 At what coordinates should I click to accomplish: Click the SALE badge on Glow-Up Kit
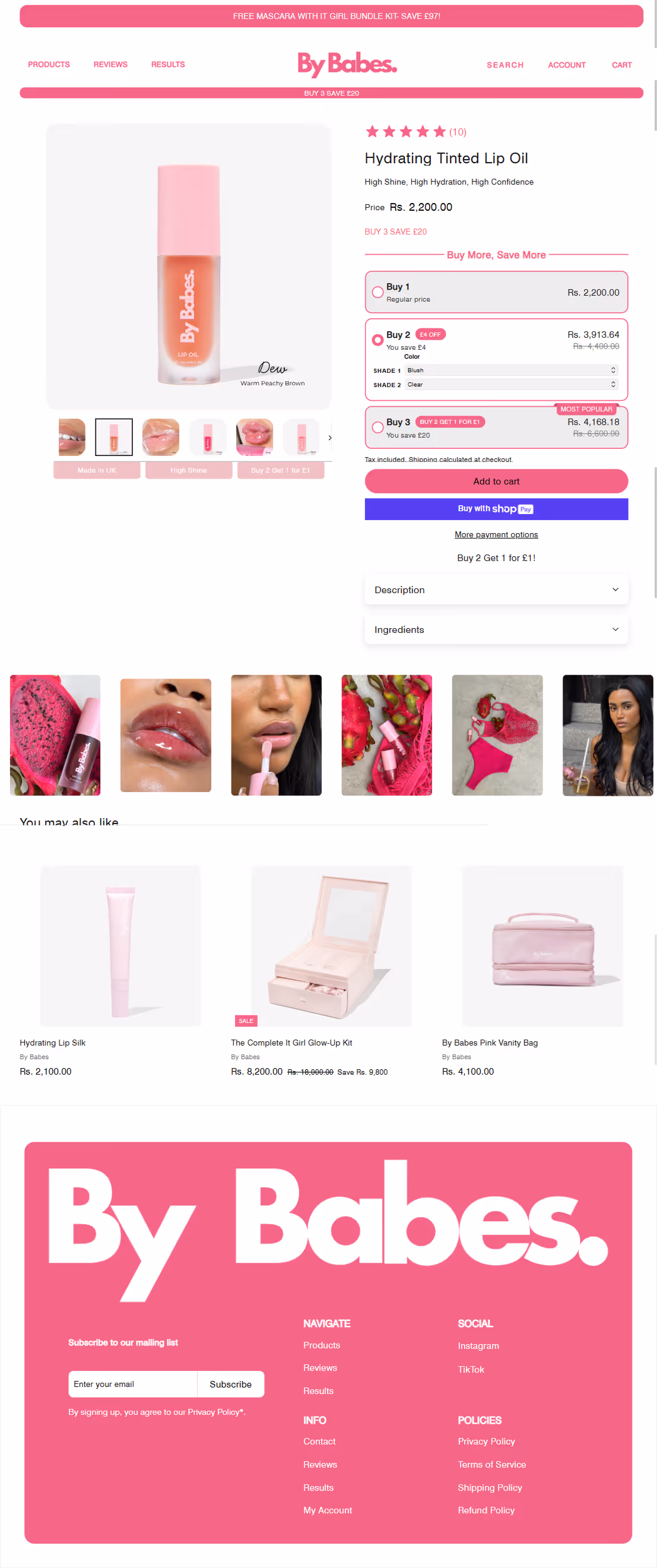pyautogui.click(x=246, y=1021)
